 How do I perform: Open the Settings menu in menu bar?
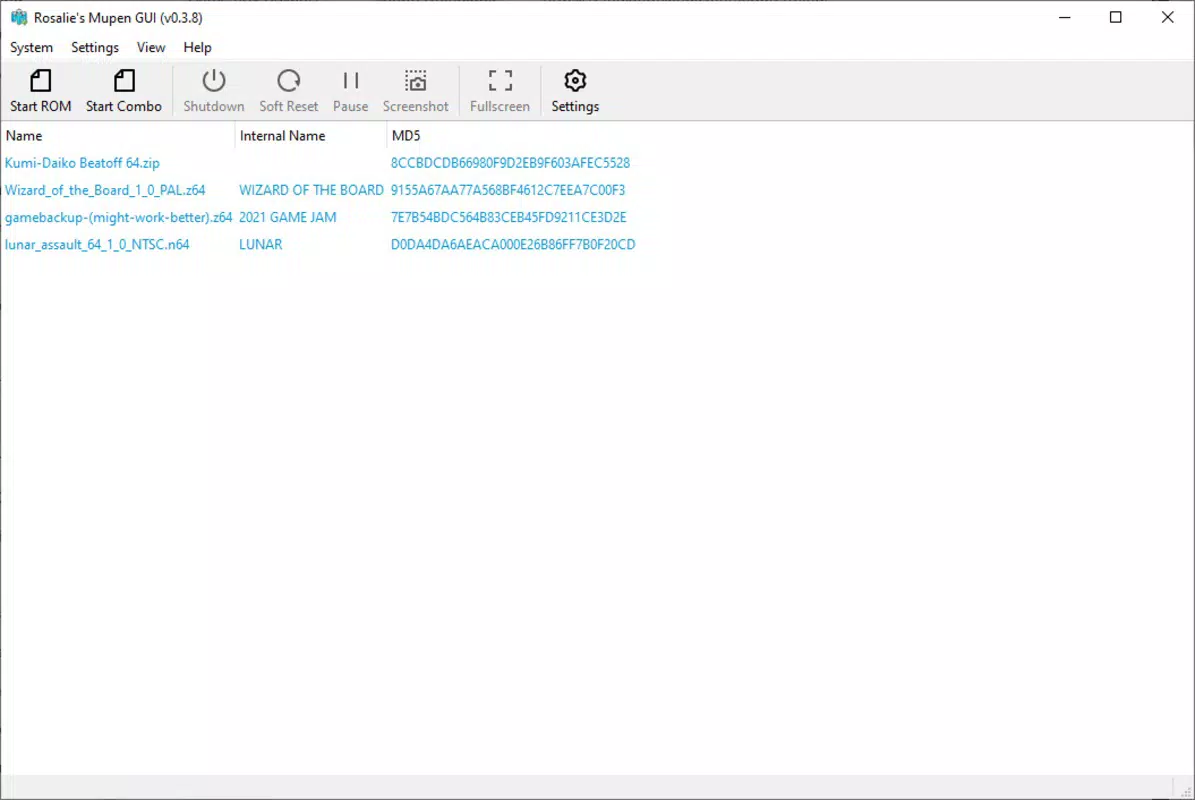[95, 47]
